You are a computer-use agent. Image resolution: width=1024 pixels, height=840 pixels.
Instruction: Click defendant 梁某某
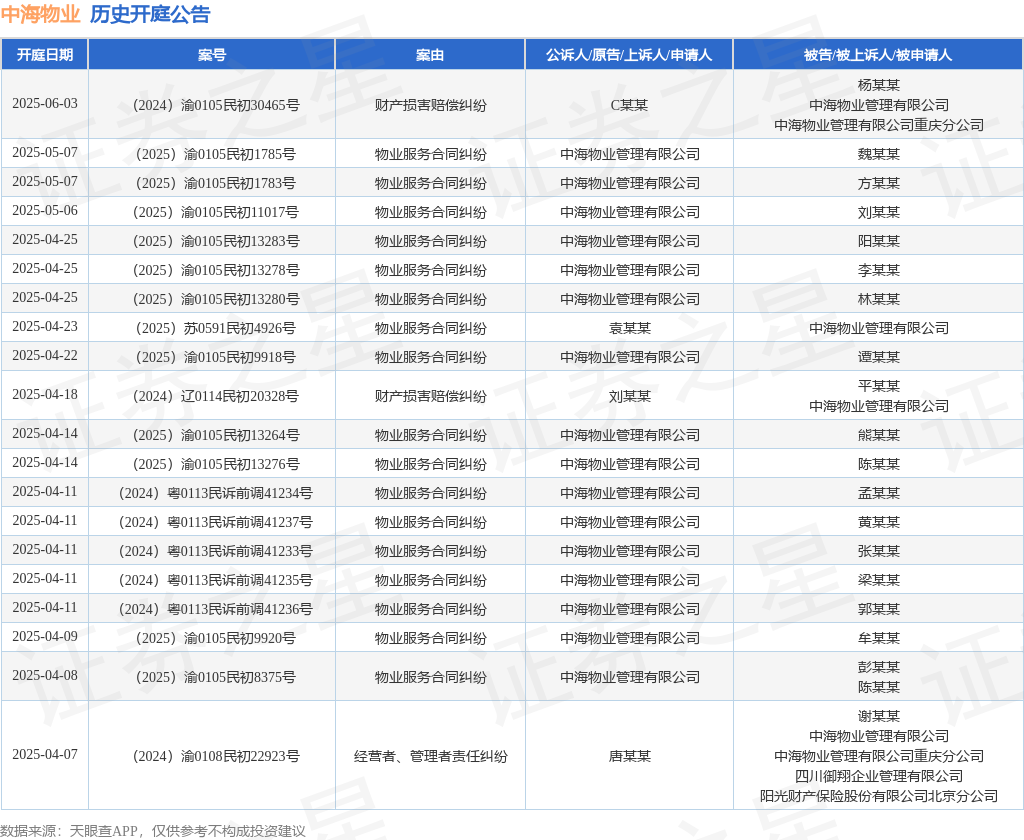pyautogui.click(x=878, y=580)
